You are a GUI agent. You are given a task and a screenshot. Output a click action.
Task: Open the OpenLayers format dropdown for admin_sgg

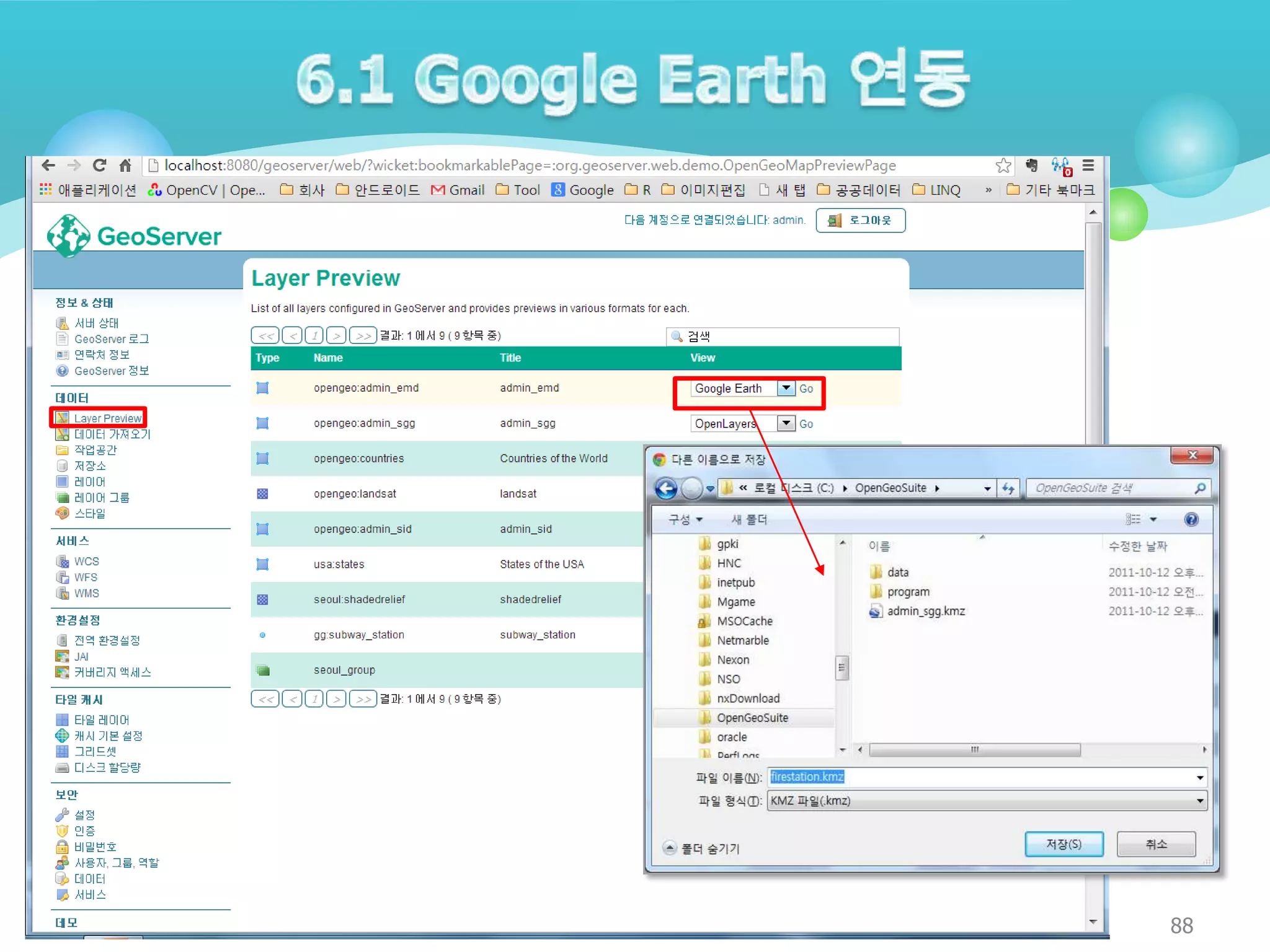point(786,423)
